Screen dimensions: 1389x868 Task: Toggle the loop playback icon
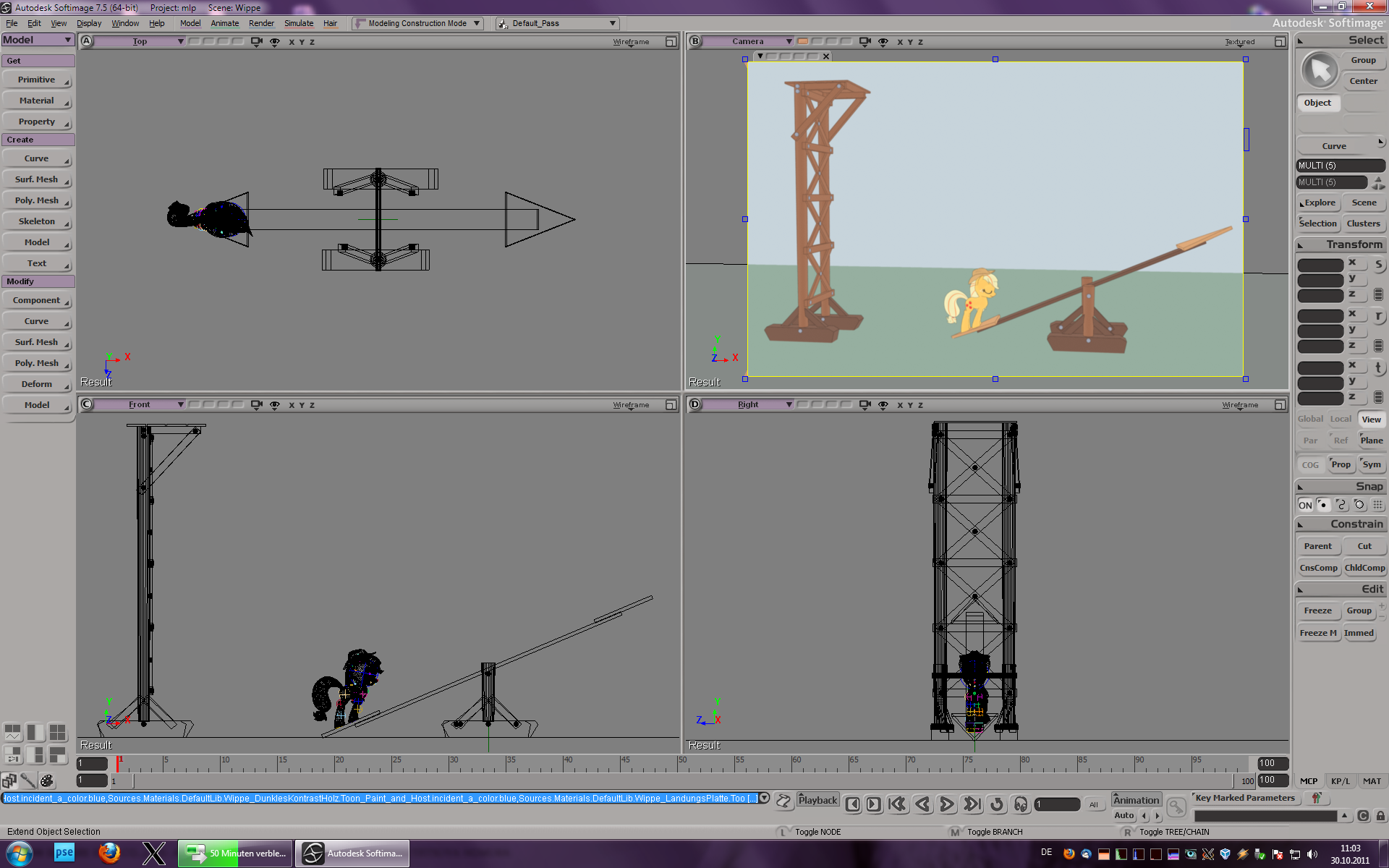coord(997,804)
